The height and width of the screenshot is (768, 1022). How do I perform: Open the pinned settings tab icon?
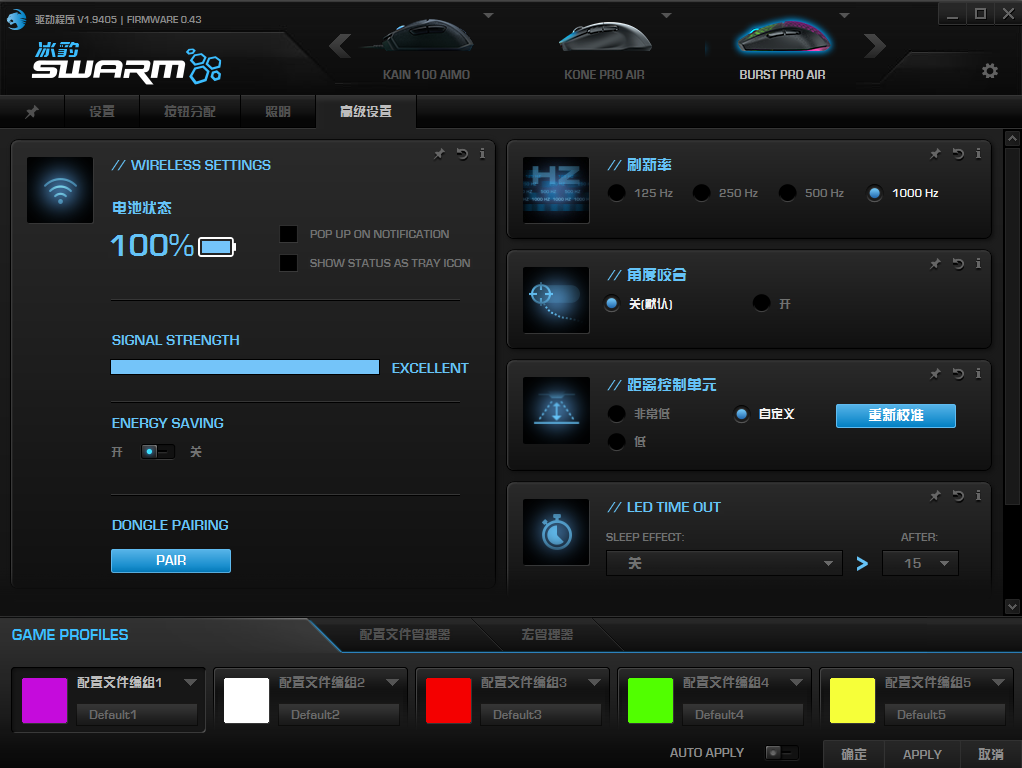tap(32, 111)
